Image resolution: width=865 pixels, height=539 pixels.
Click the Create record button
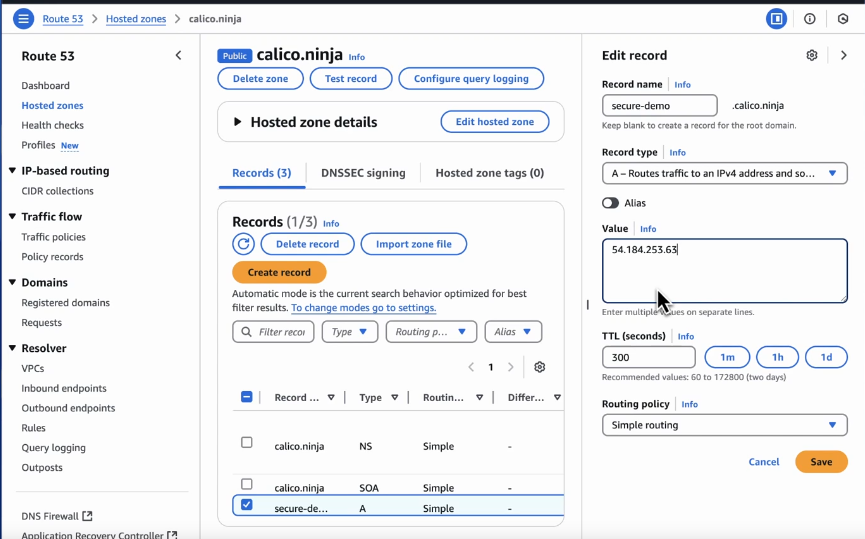(279, 272)
